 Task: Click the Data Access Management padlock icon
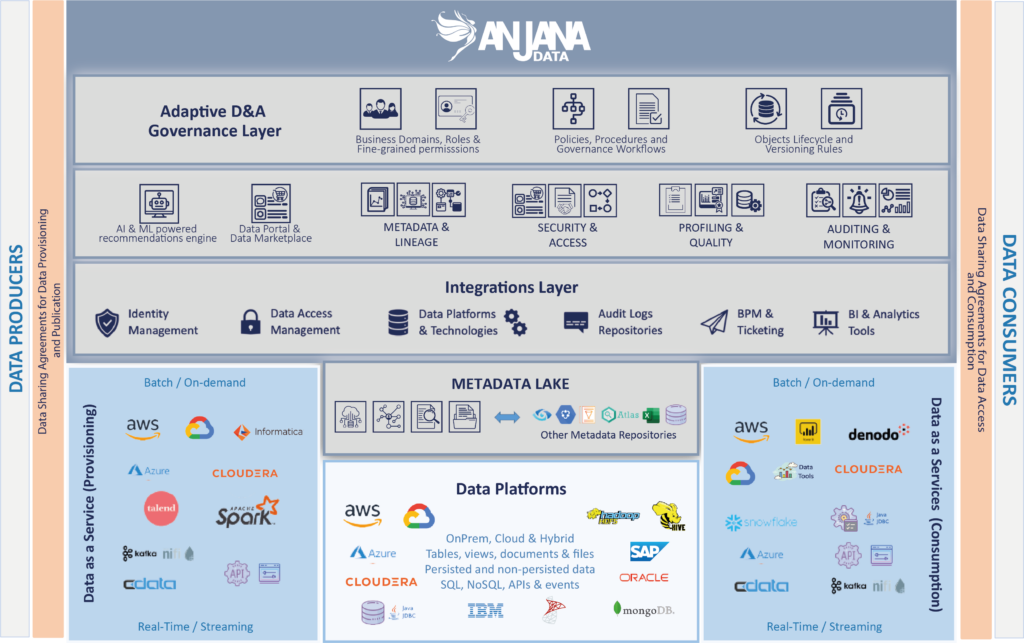[x=250, y=322]
